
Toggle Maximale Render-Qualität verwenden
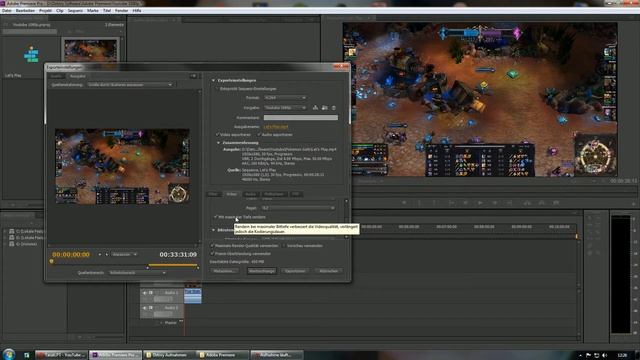tap(212, 246)
